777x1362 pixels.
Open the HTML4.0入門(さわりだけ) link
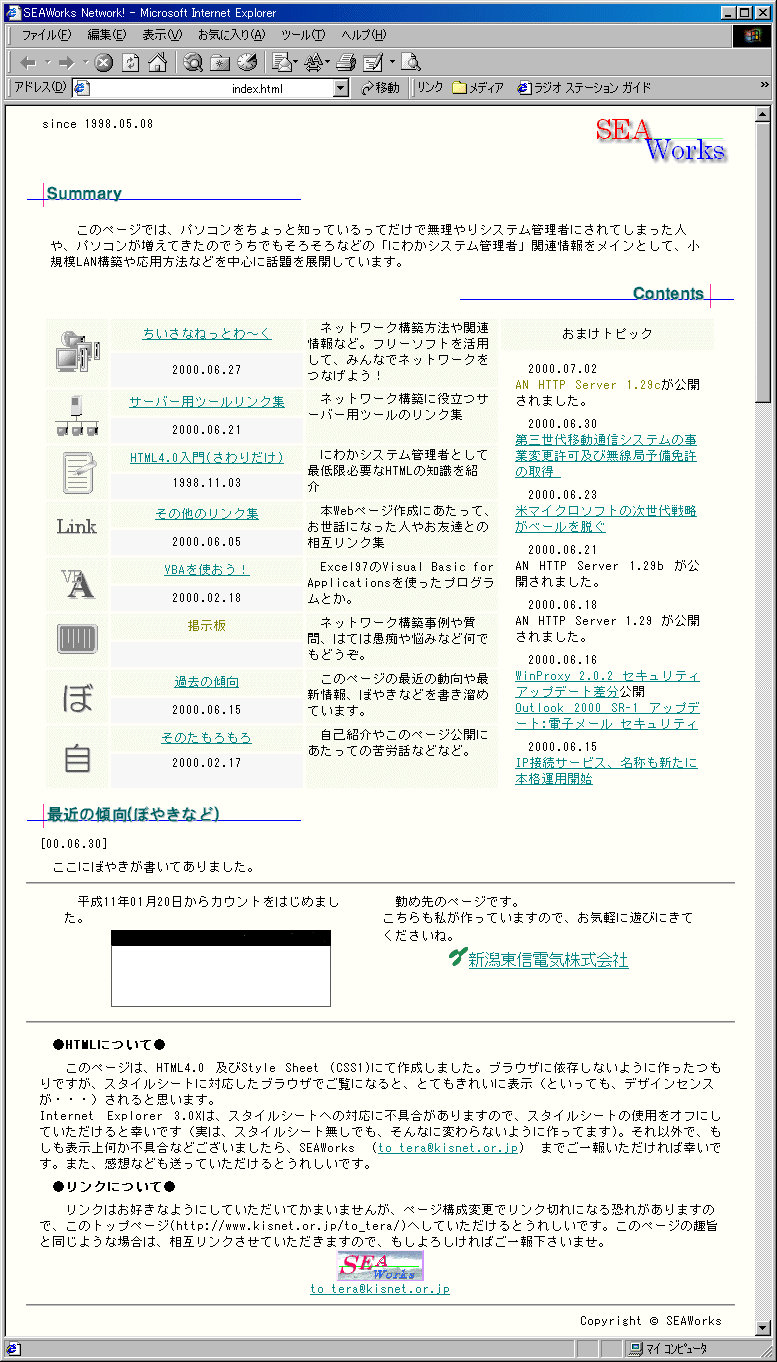pyautogui.click(x=207, y=458)
